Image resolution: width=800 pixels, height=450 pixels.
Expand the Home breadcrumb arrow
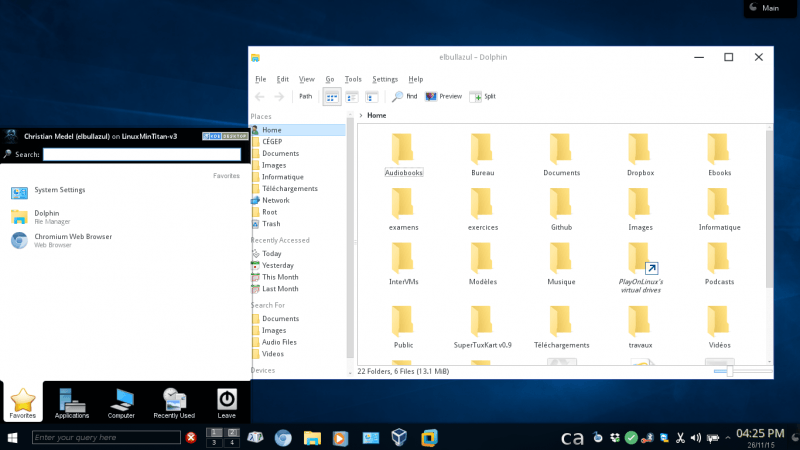361,116
